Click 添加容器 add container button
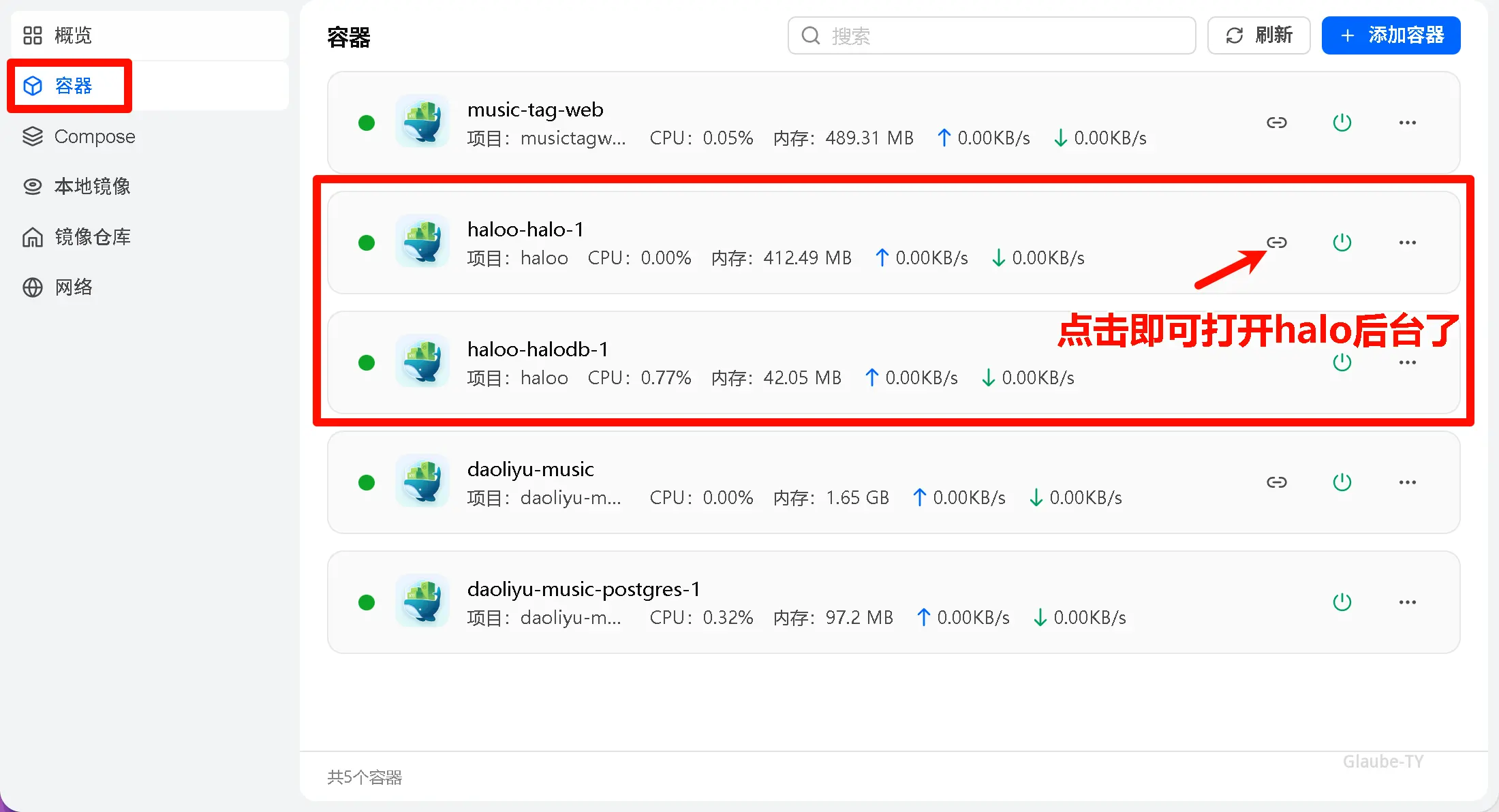This screenshot has height=812, width=1499. point(1391,35)
